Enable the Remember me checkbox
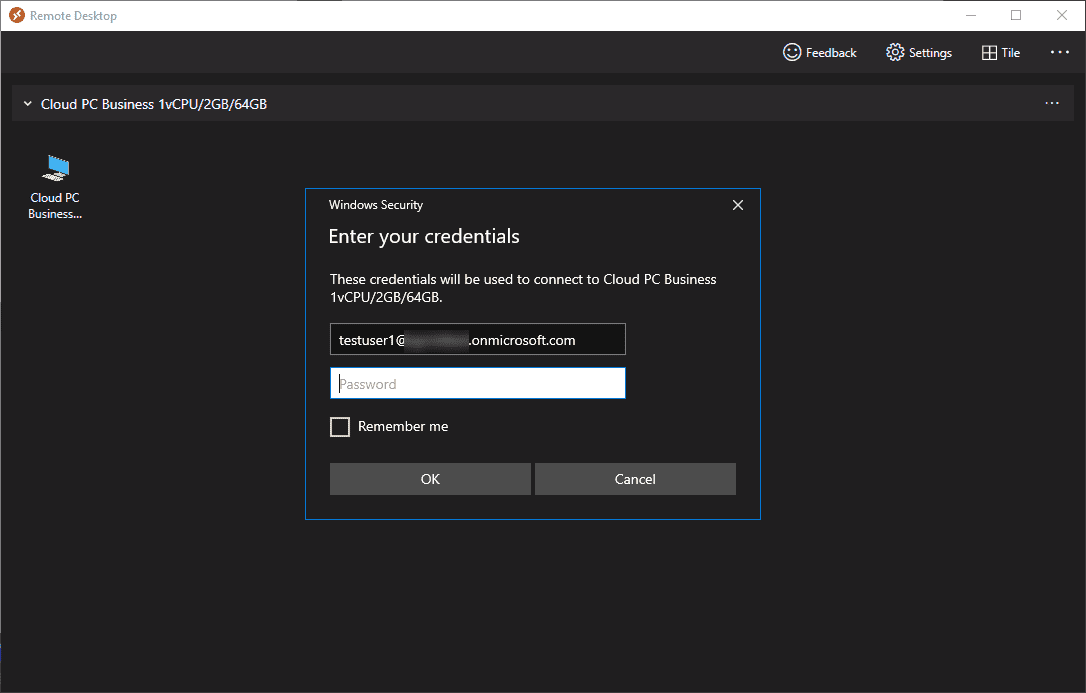Viewport: 1086px width, 693px height. tap(340, 426)
